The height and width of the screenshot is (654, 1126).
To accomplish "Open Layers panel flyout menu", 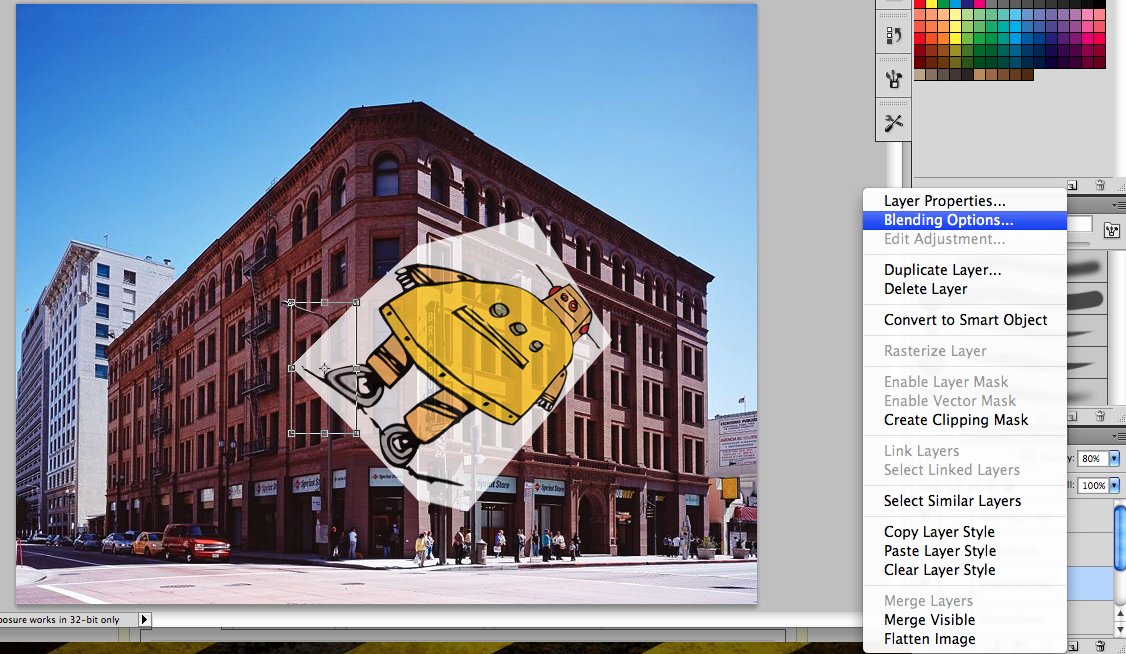I will pos(1119,436).
